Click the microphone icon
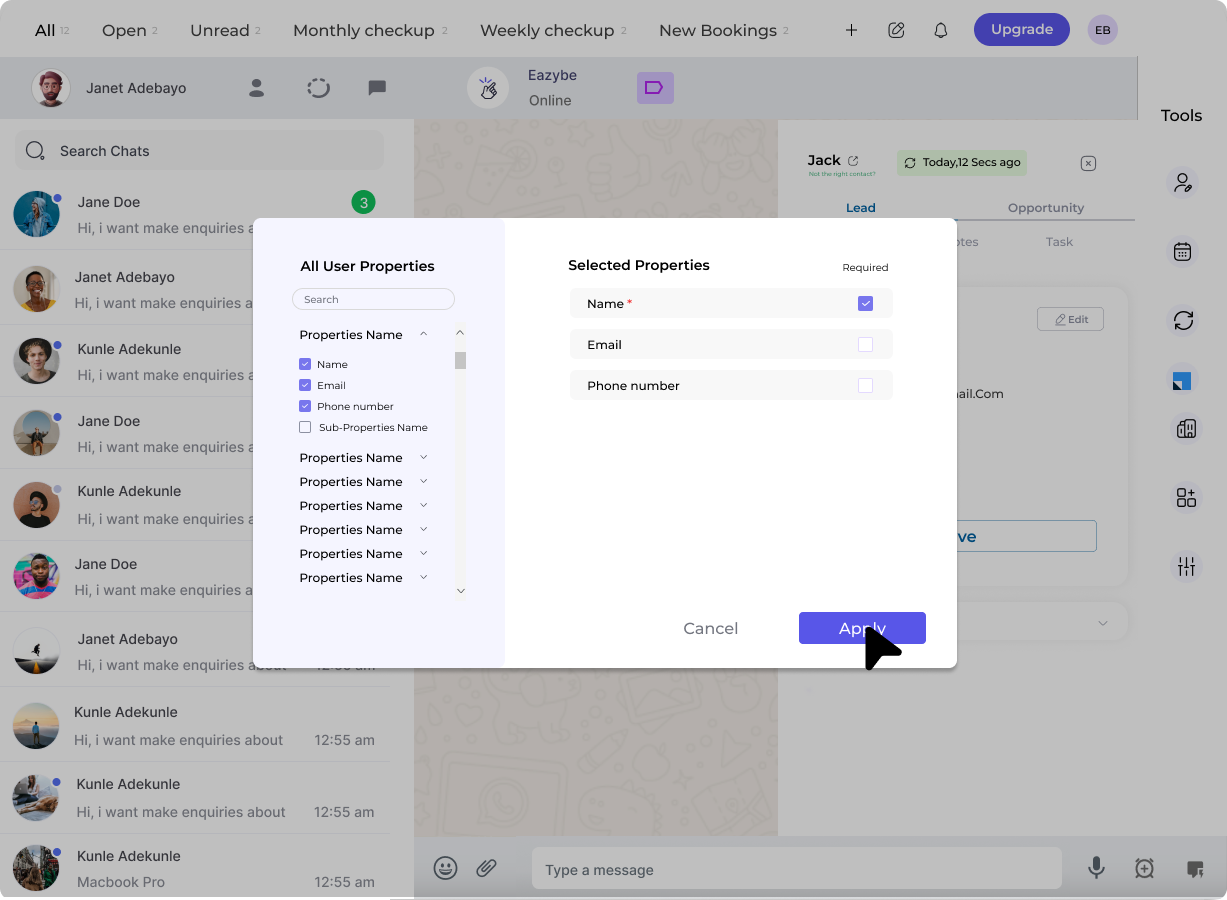1227x900 pixels. 1097,868
